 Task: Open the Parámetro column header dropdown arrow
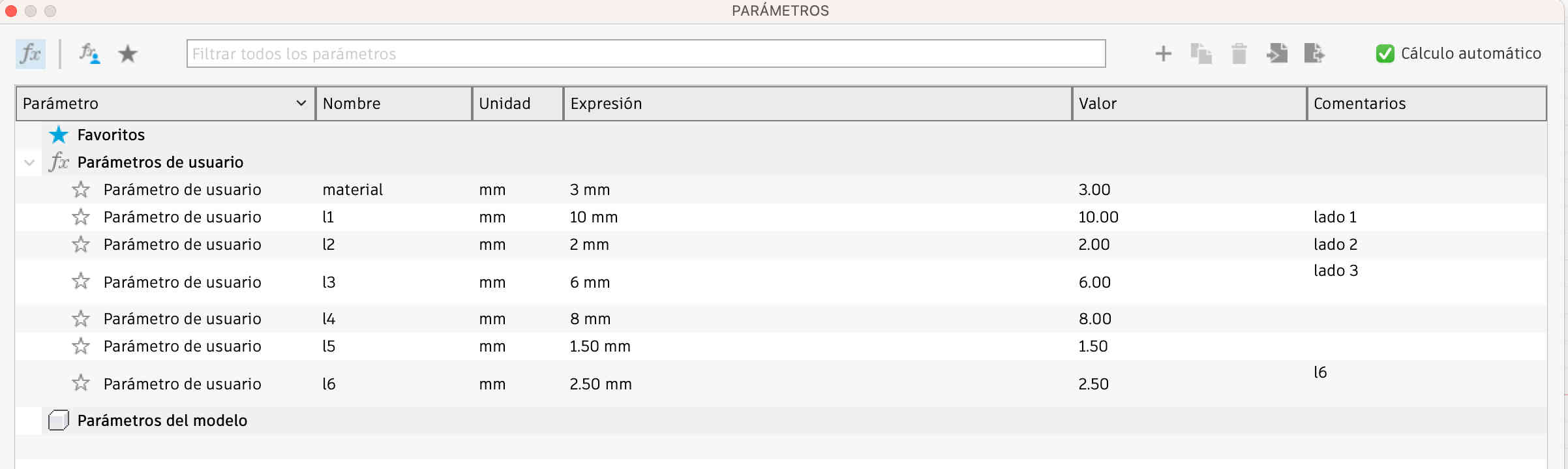point(301,103)
